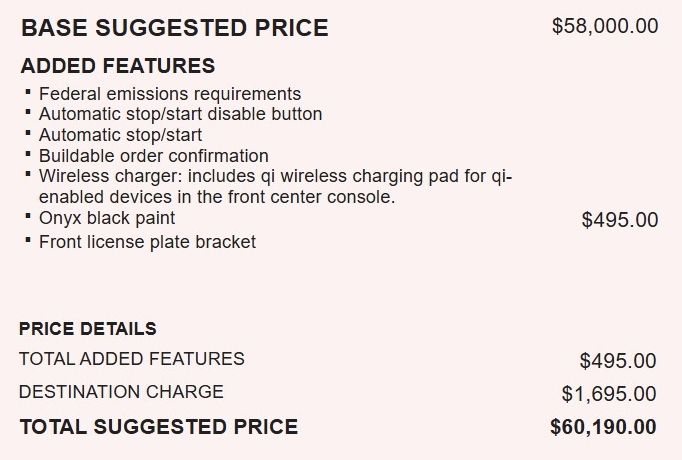Click the bullet beside Onyx black paint

click(x=28, y=216)
